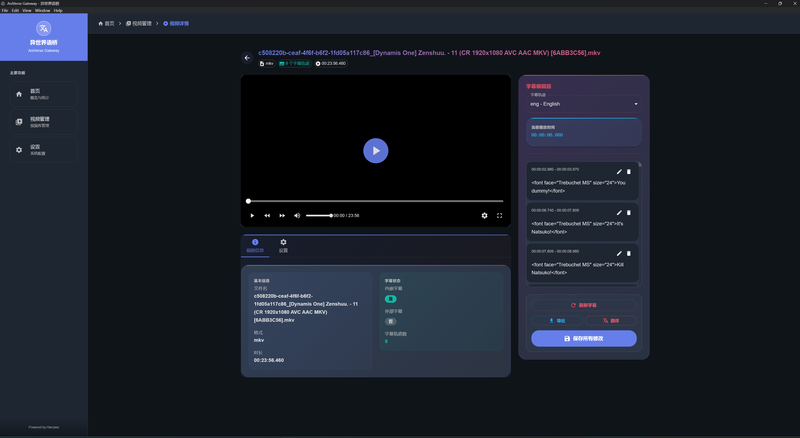
Task: Click the back arrow beside the video title
Action: 247,58
